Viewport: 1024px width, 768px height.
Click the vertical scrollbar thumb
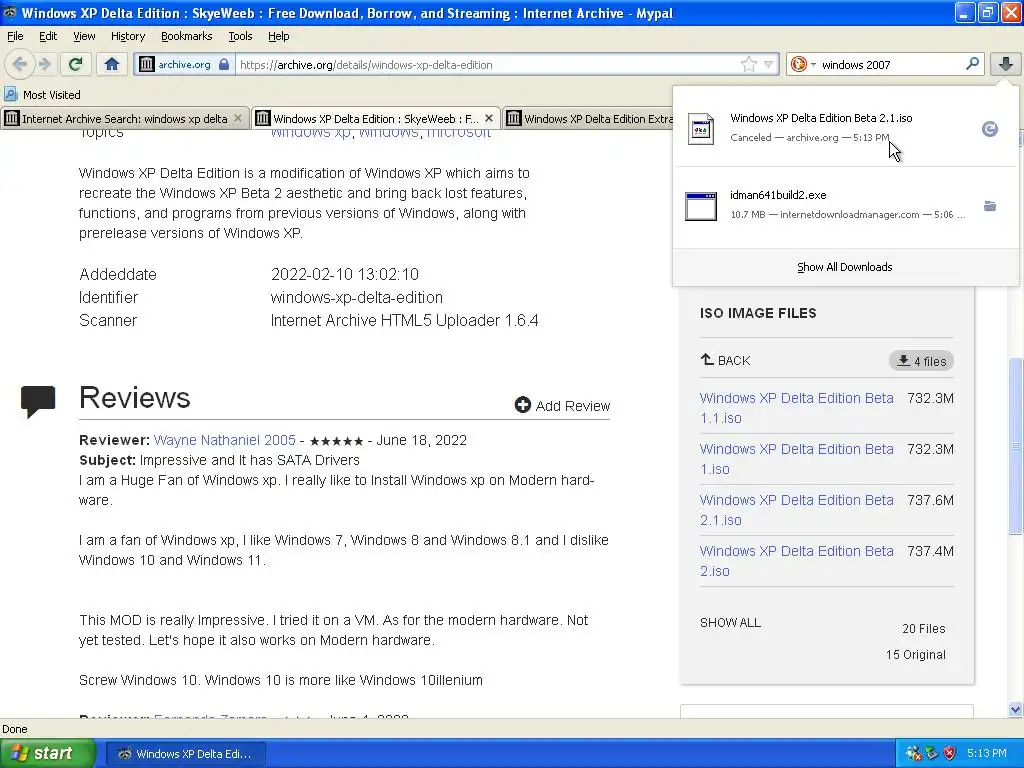[1015, 446]
